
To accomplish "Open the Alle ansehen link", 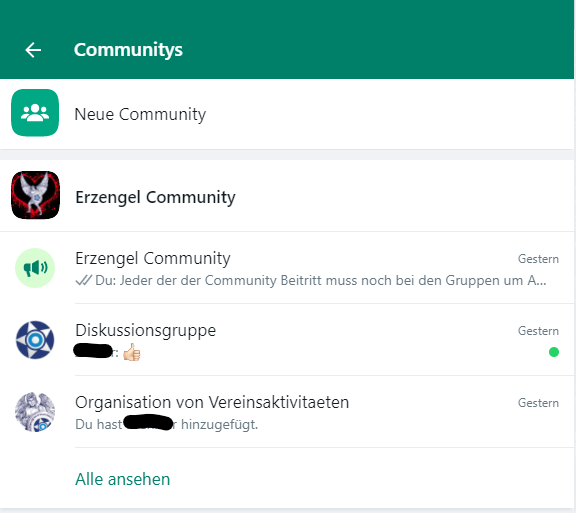I will pyautogui.click(x=123, y=479).
